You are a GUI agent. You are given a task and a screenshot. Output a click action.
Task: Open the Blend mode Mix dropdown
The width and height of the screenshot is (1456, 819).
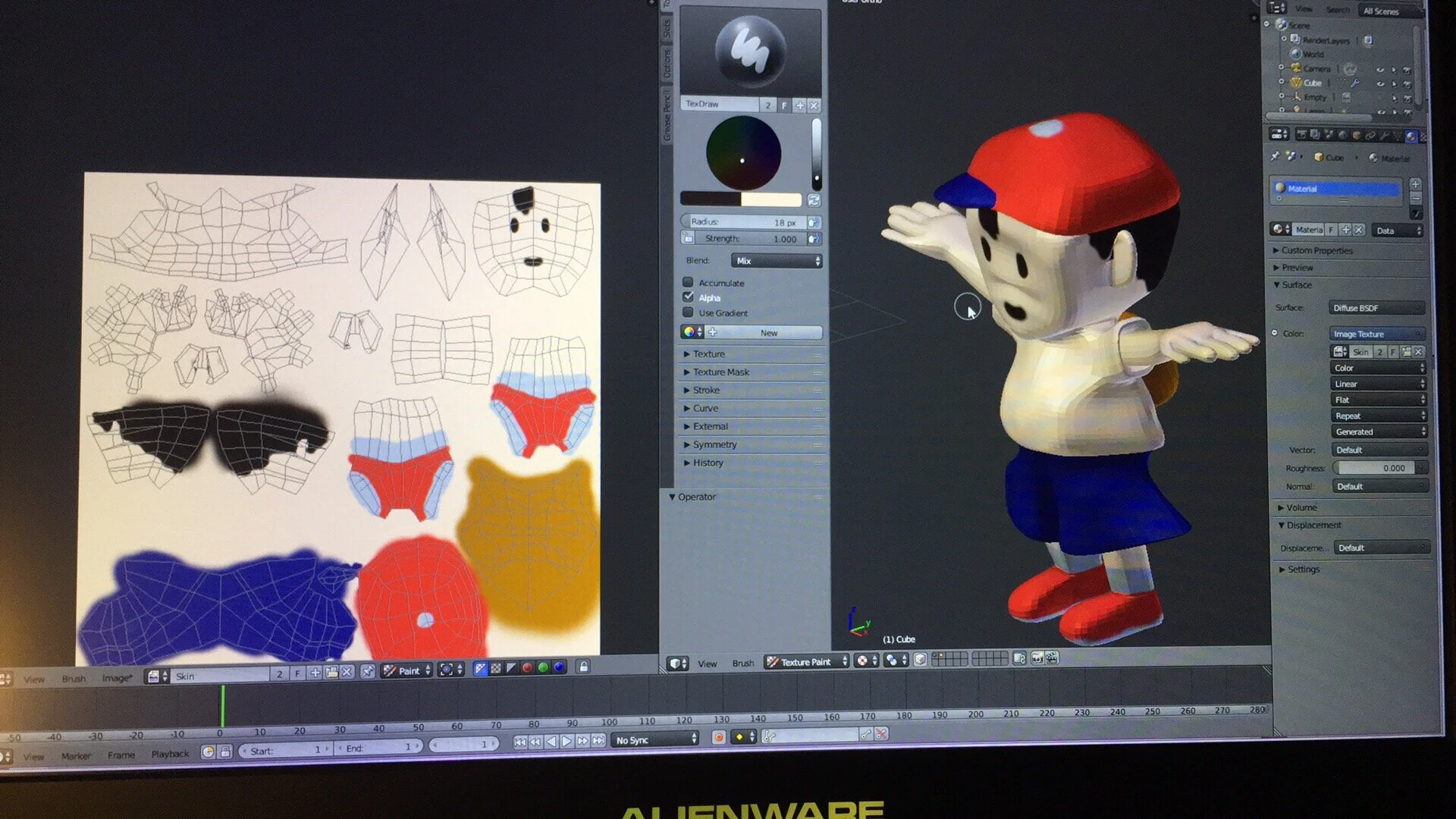pyautogui.click(x=777, y=261)
